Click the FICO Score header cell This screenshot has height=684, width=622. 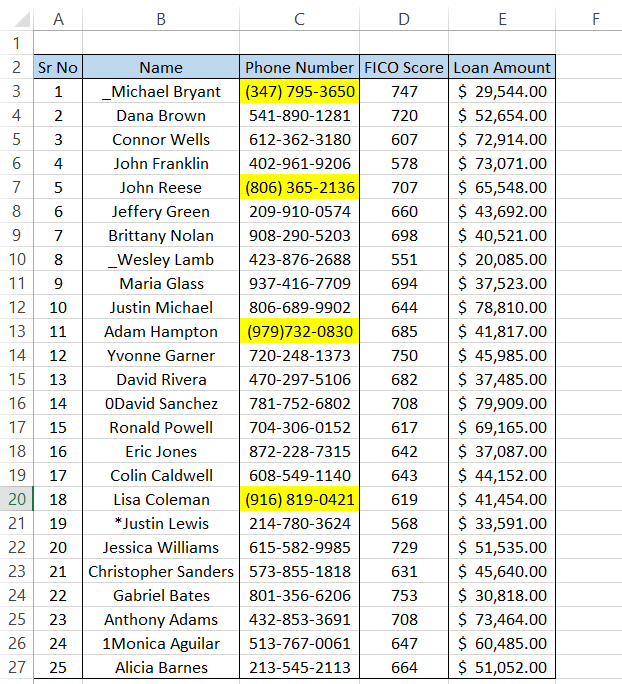pos(404,67)
